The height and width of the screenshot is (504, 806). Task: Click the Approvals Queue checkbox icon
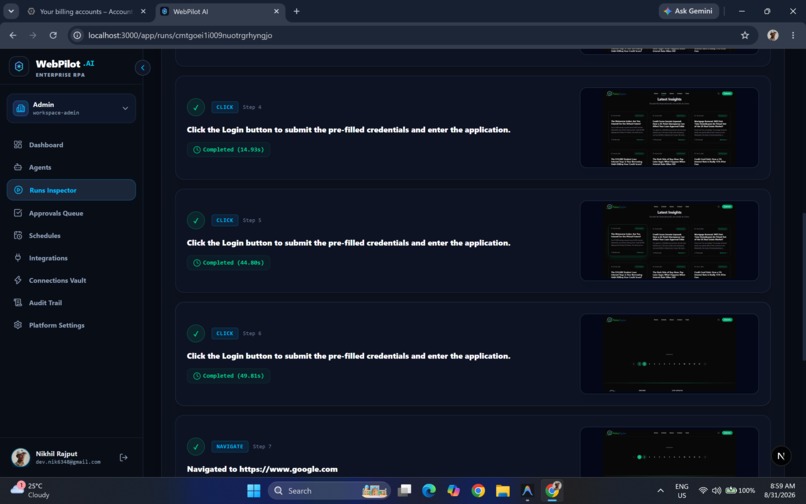[18, 213]
